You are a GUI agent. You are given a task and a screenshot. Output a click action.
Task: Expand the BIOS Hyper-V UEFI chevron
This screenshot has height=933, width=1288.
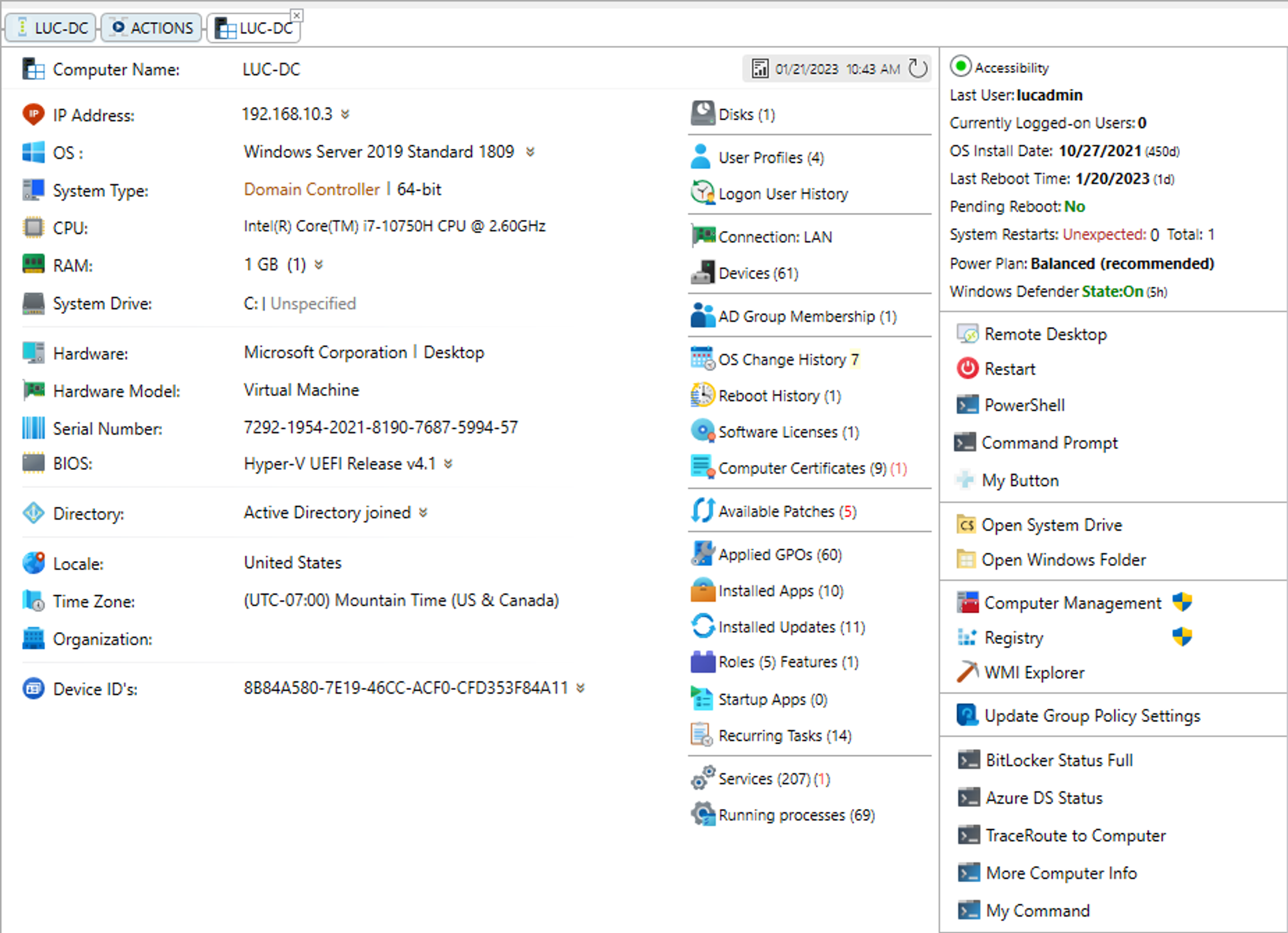(448, 464)
